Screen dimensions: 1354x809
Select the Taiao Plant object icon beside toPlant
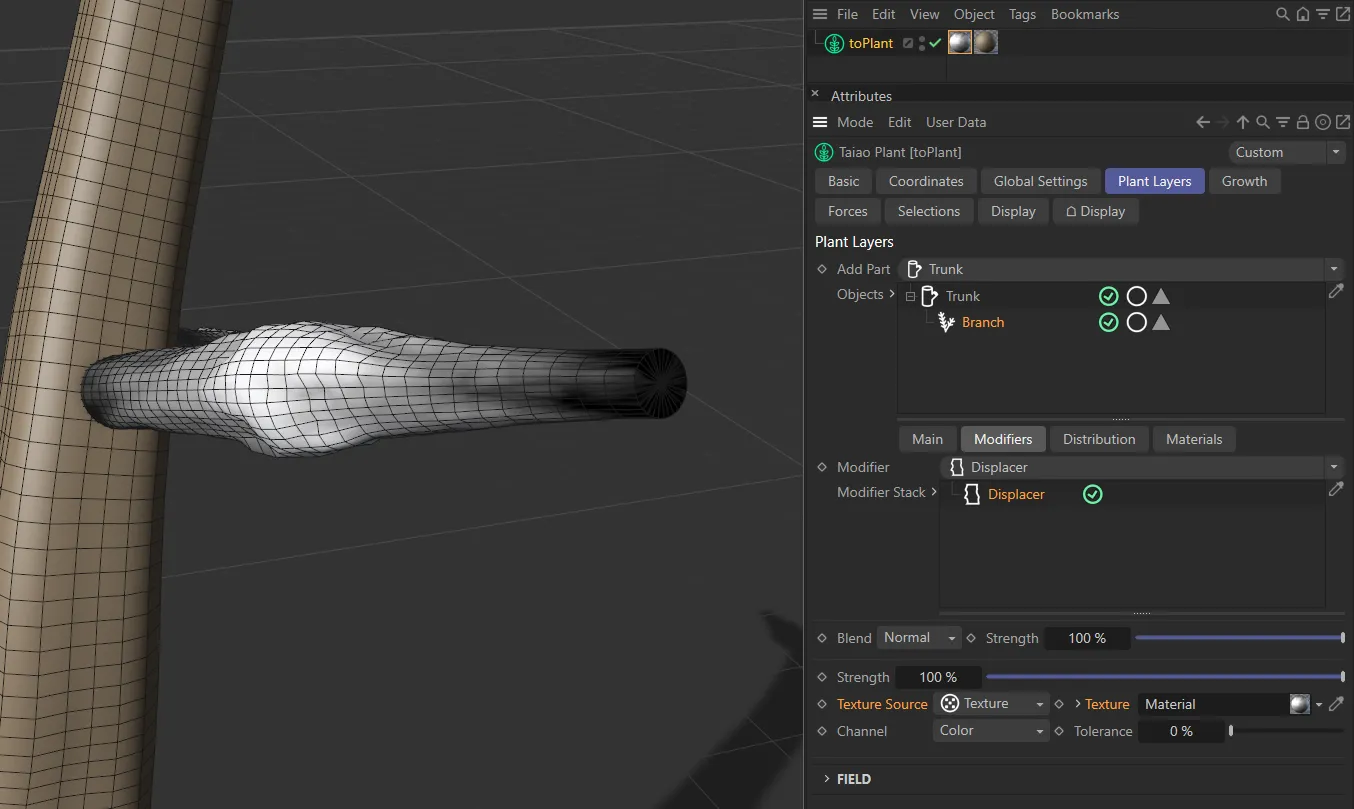tap(832, 43)
